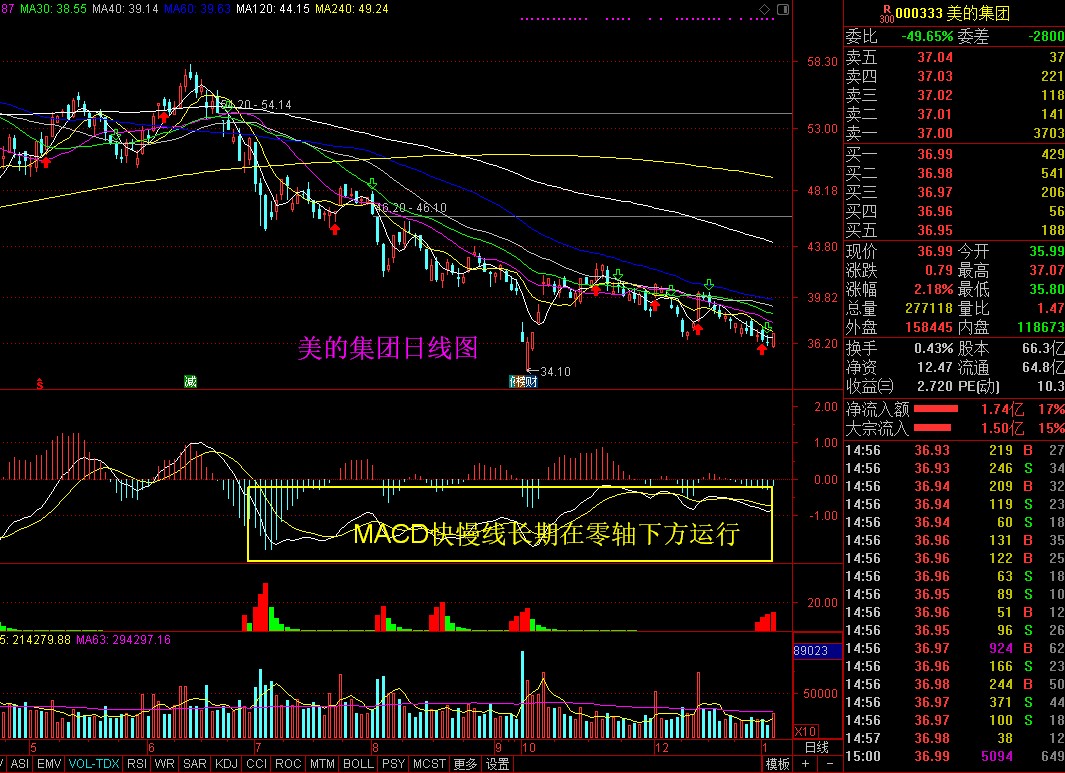Click the 委比 -49.65% value

[927, 36]
